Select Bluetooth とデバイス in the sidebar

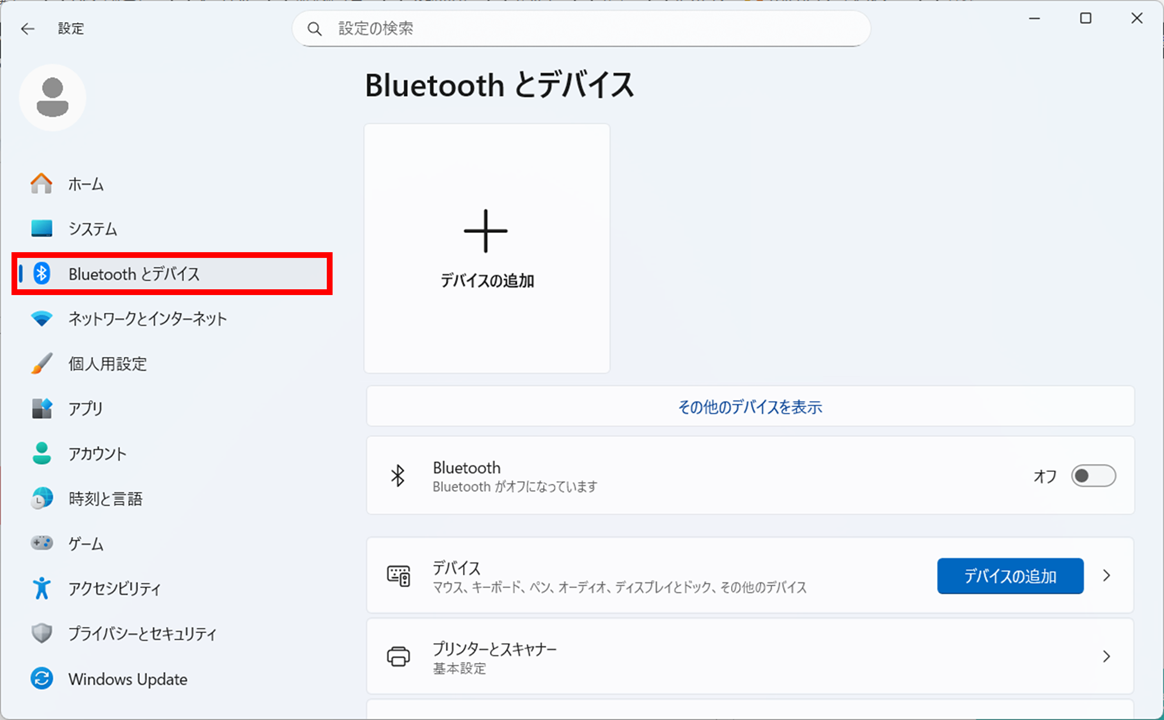172,274
